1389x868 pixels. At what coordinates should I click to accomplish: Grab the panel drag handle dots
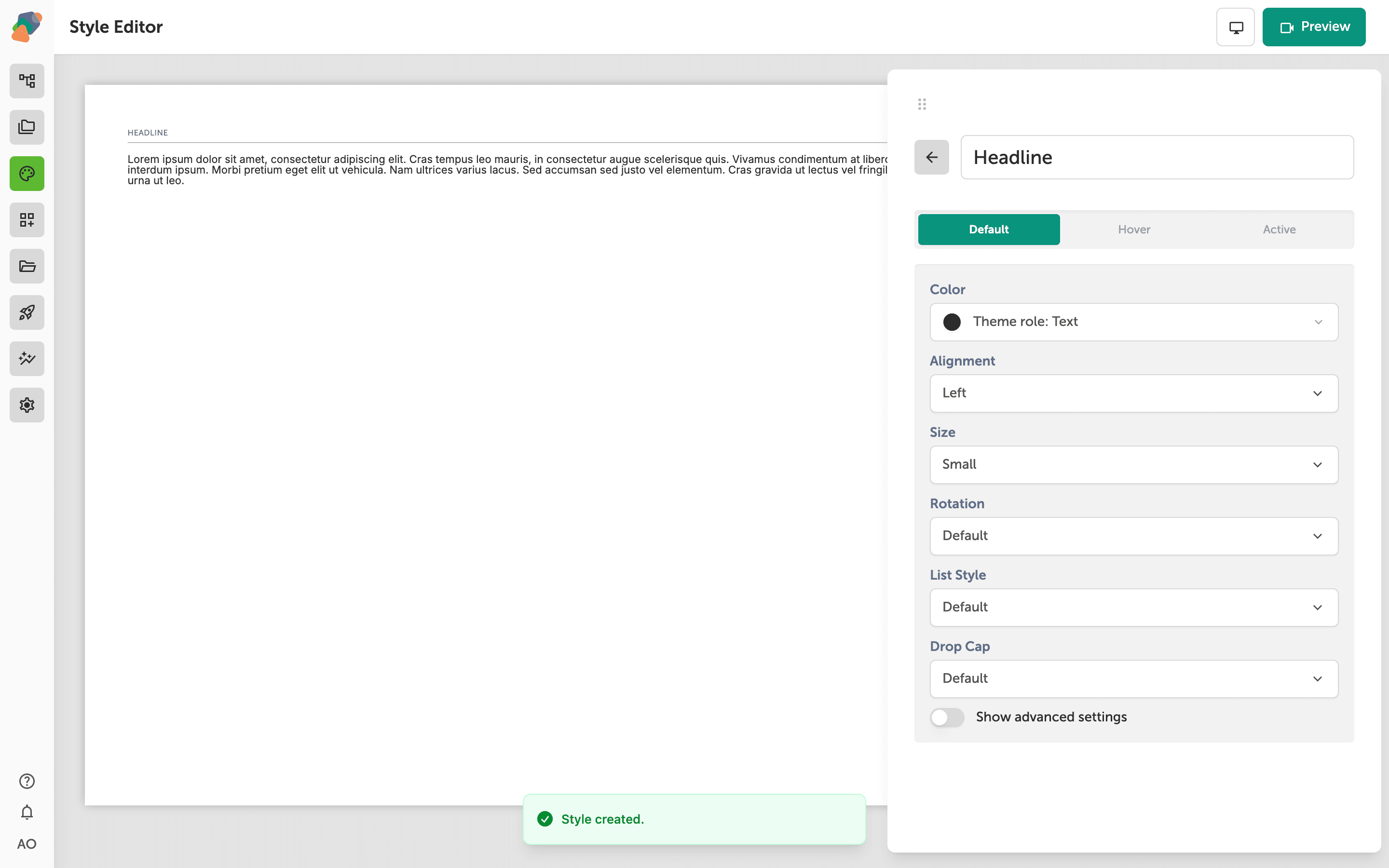click(922, 104)
